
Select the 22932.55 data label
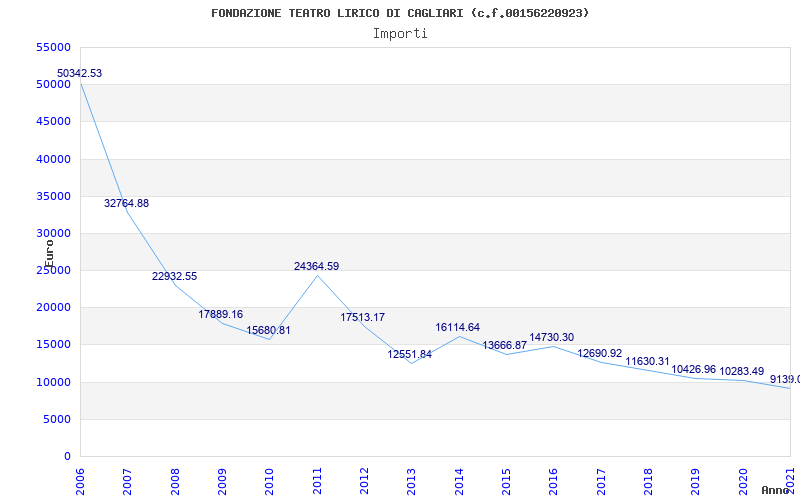coord(174,277)
